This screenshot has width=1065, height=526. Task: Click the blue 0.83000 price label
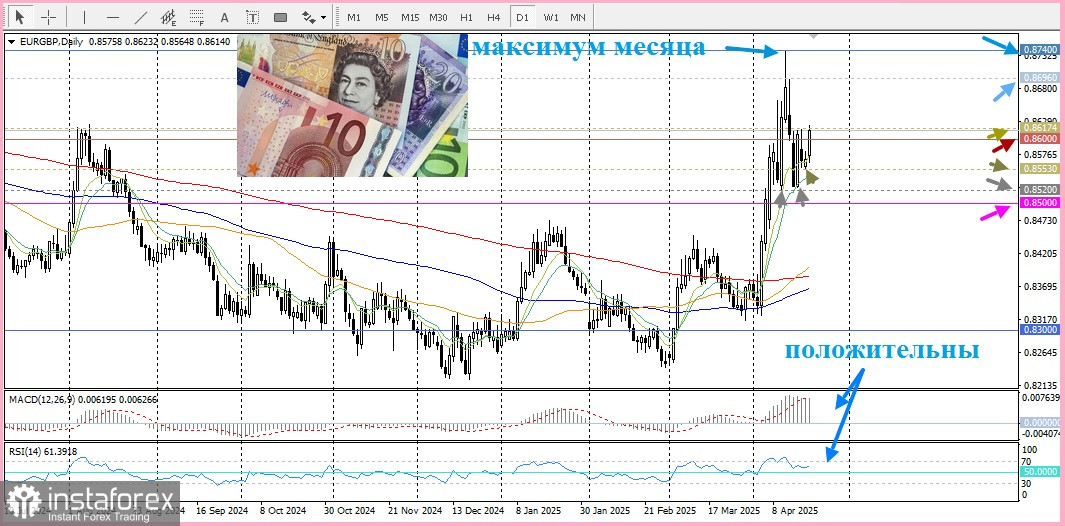tap(1039, 330)
